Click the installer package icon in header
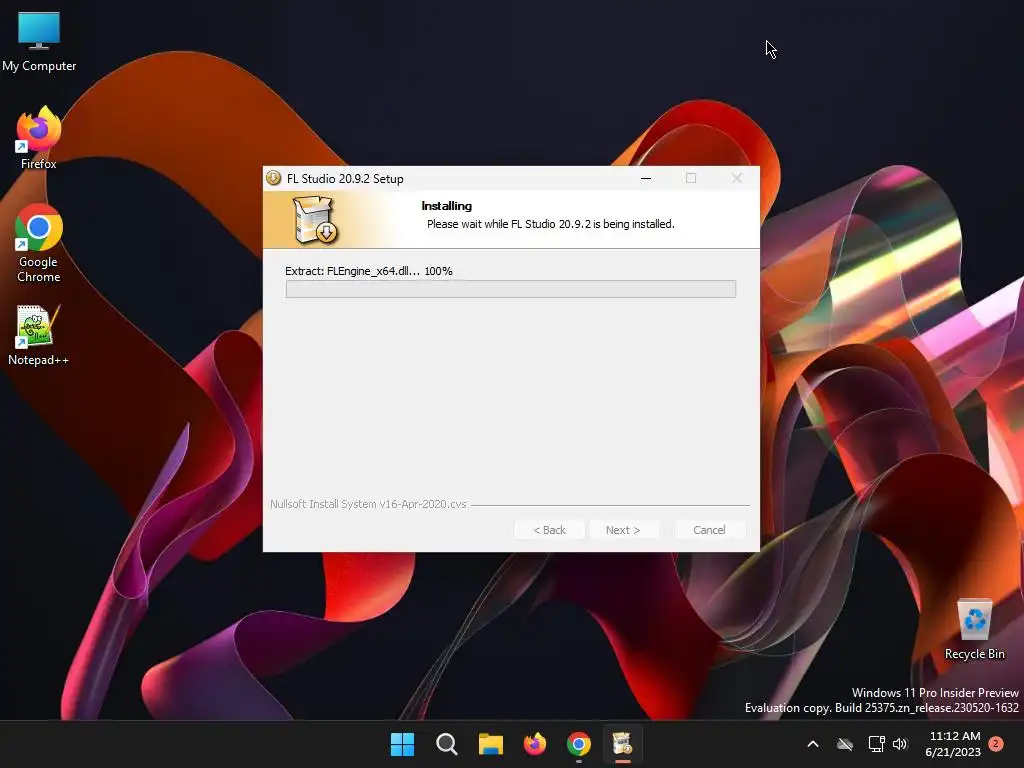Viewport: 1024px width, 768px height. tap(315, 220)
